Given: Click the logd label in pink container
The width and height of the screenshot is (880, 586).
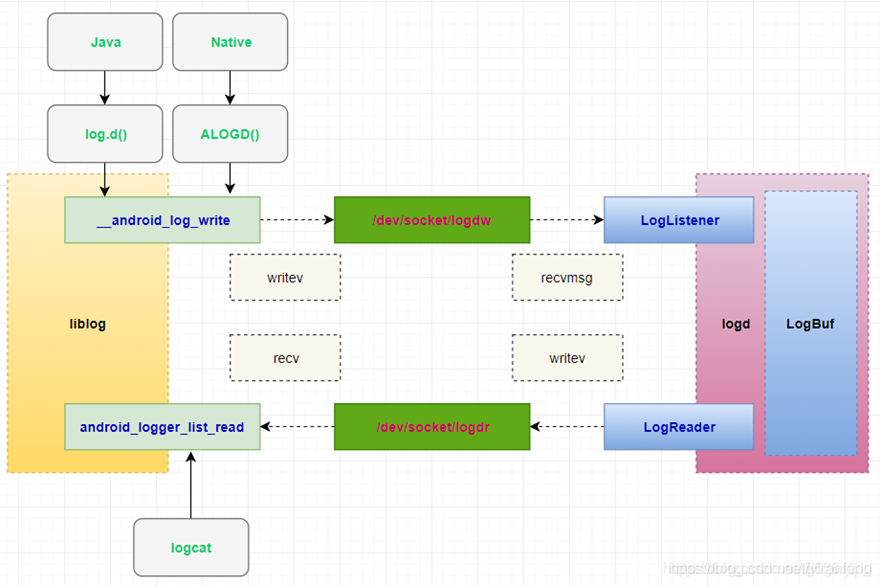Looking at the screenshot, I should [x=736, y=324].
